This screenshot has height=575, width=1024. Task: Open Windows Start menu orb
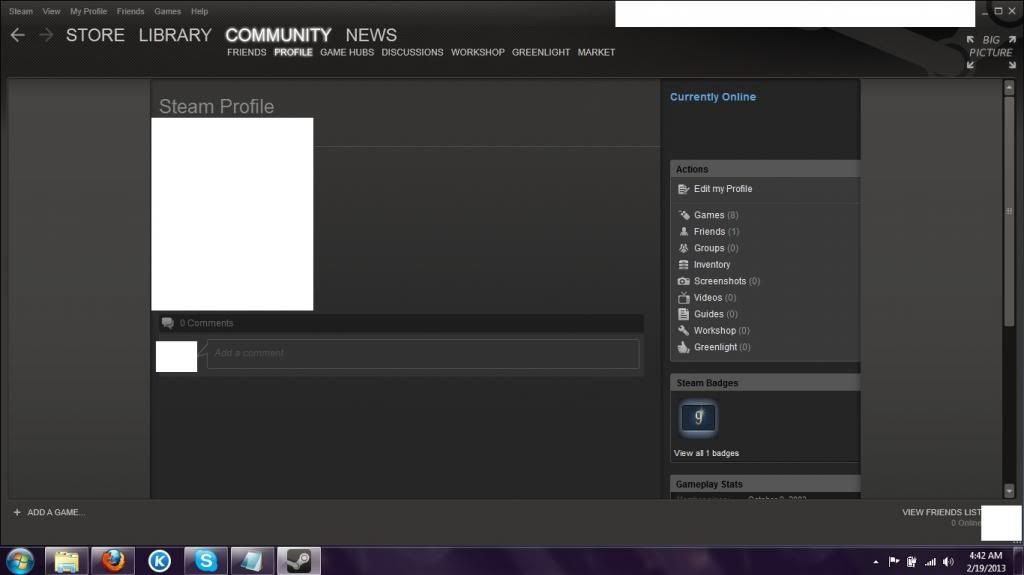[x=20, y=561]
